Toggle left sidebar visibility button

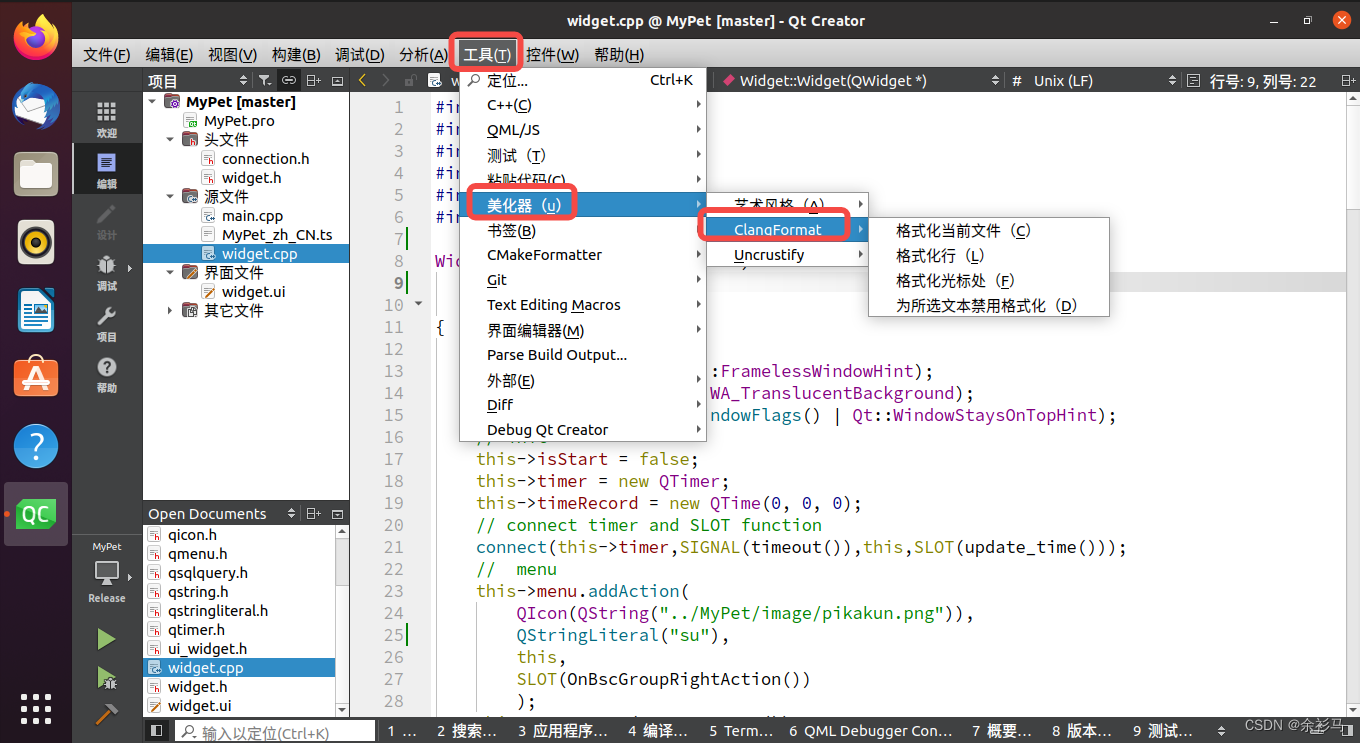(x=156, y=731)
